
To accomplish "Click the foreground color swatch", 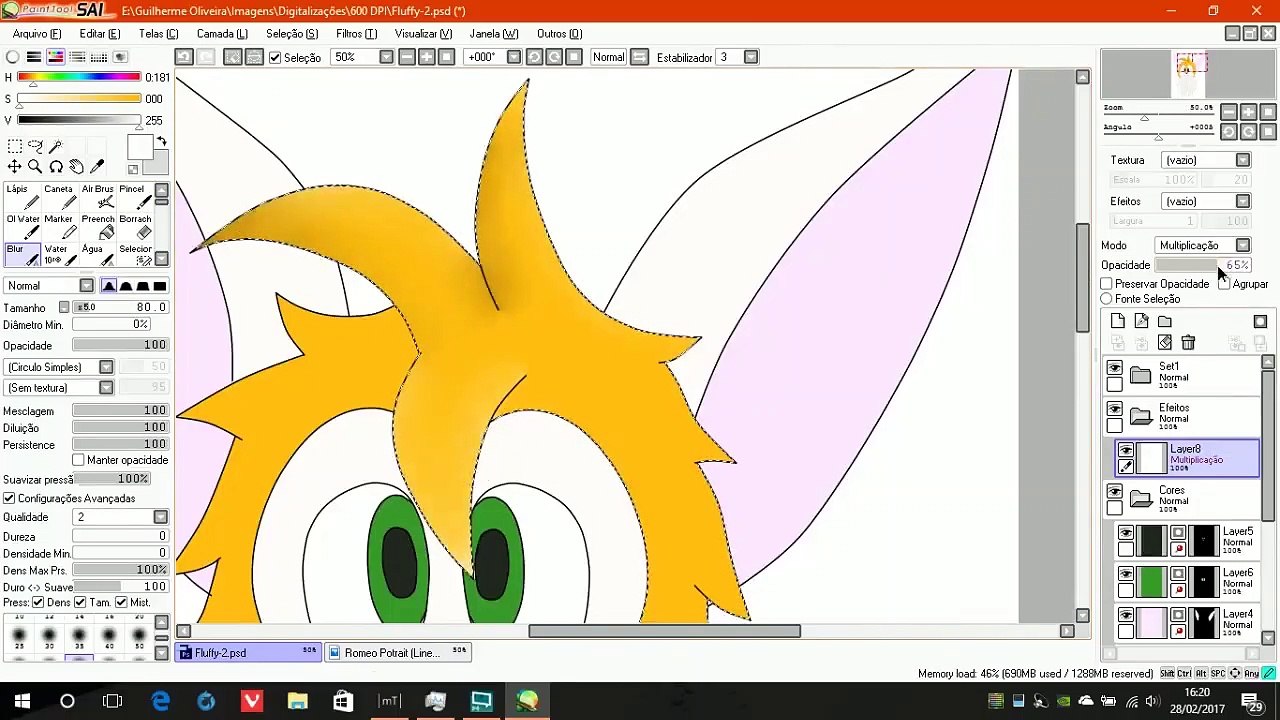I will point(139,147).
